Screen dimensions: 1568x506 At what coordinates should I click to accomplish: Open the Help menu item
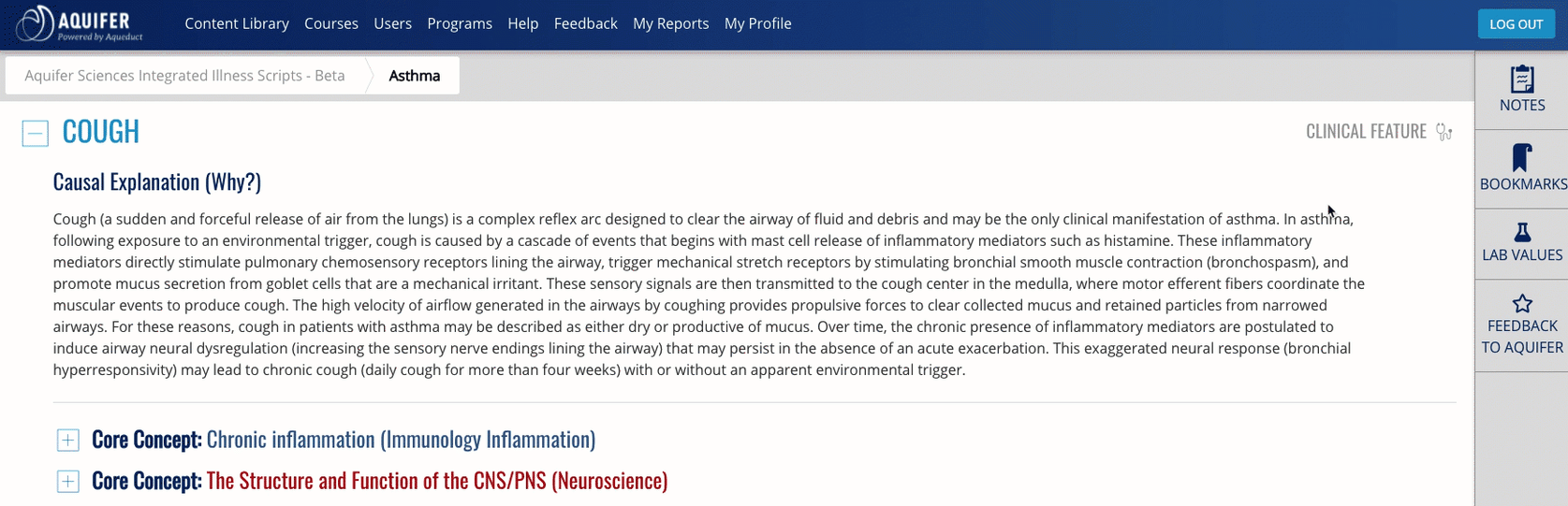523,23
